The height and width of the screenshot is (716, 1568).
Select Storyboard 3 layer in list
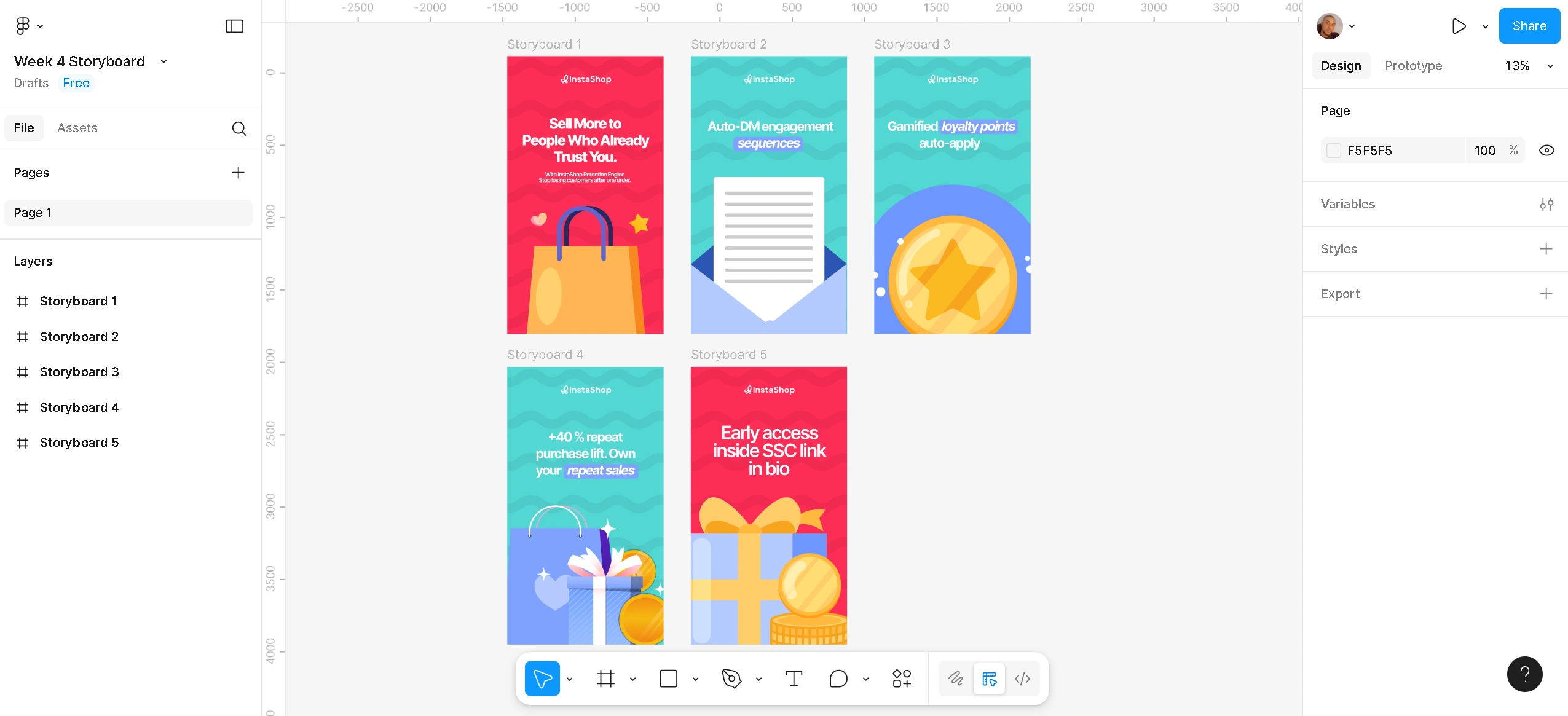79,372
